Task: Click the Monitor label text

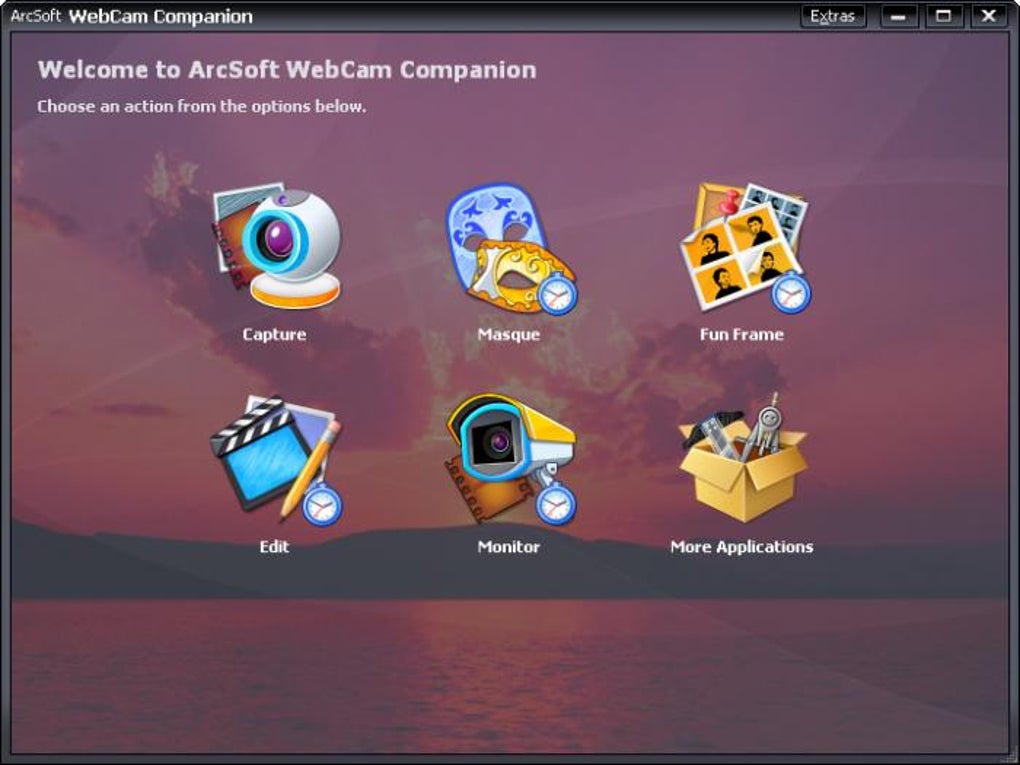Action: point(509,546)
